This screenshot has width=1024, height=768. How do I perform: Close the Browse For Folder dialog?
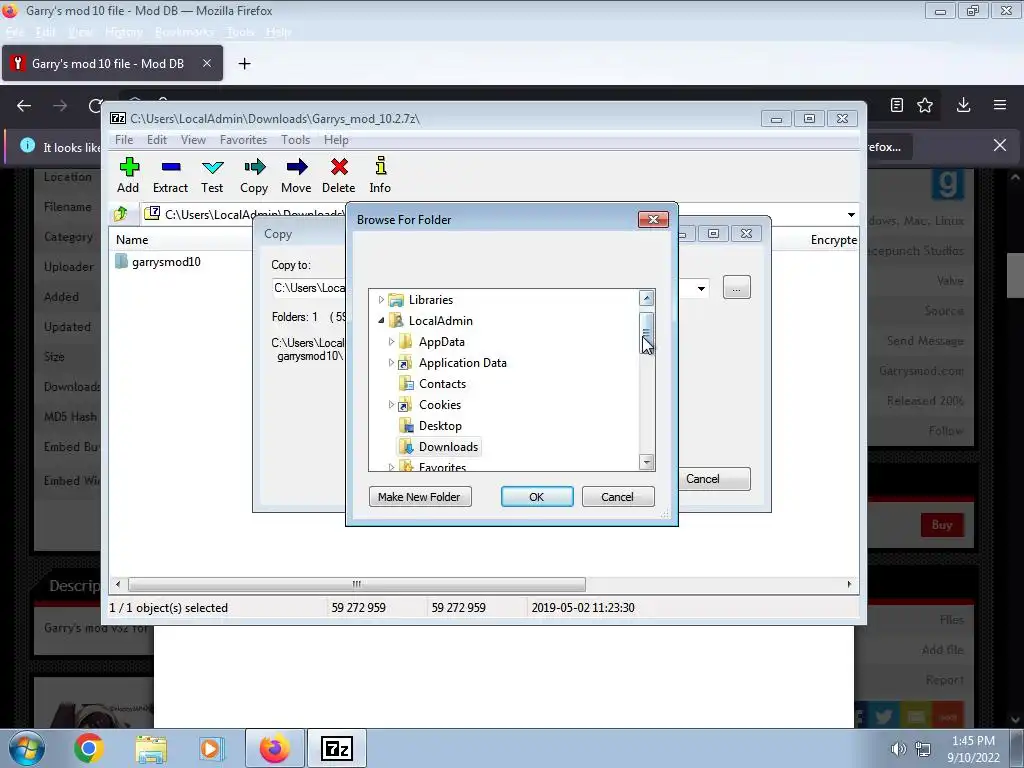pyautogui.click(x=653, y=219)
